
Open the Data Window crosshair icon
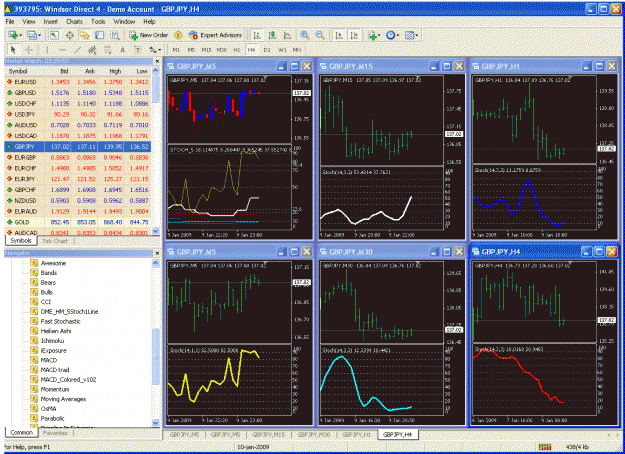coord(69,35)
